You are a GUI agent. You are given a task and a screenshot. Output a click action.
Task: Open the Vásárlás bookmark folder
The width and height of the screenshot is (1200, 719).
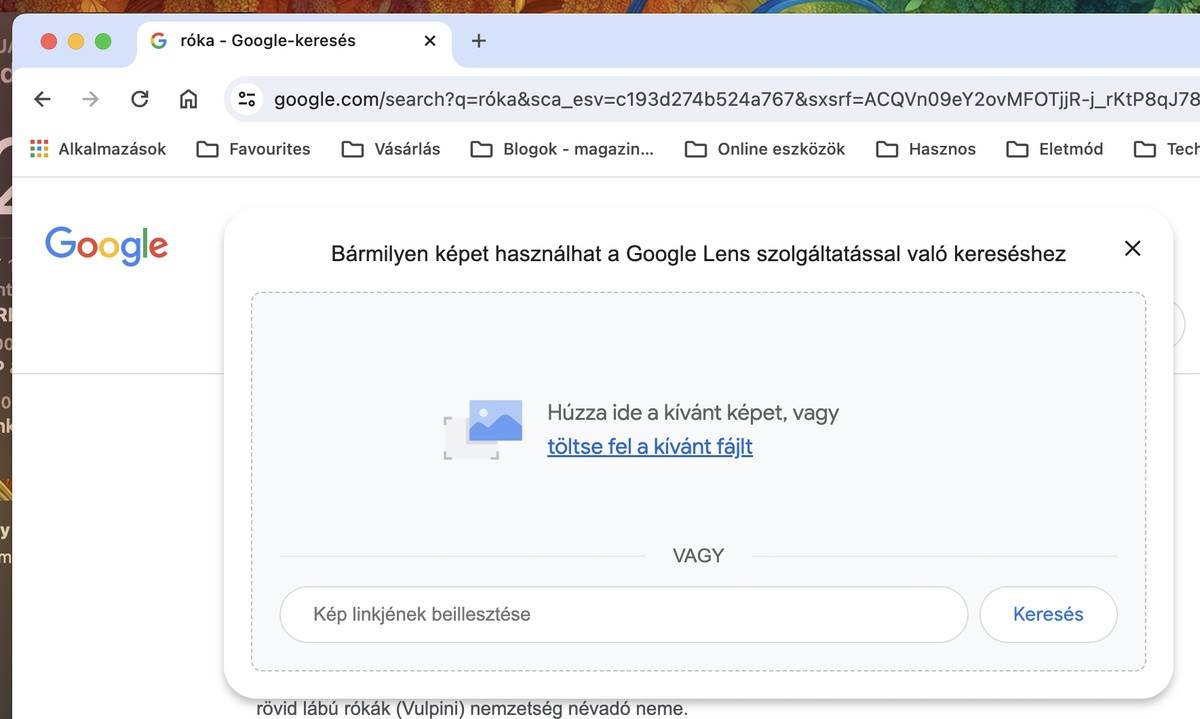pyautogui.click(x=391, y=149)
